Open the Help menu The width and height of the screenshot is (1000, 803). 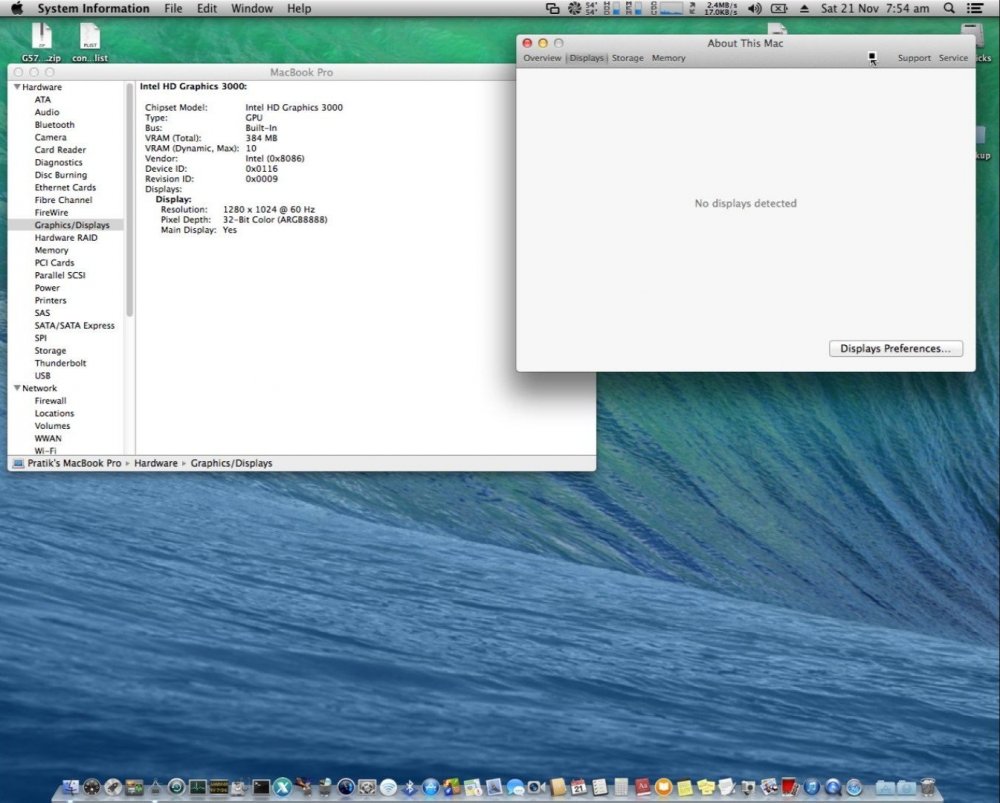(x=299, y=8)
